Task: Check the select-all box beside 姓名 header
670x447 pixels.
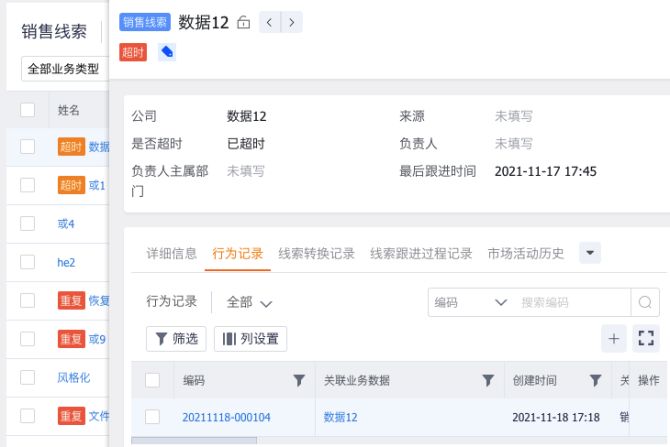Action: (28, 109)
